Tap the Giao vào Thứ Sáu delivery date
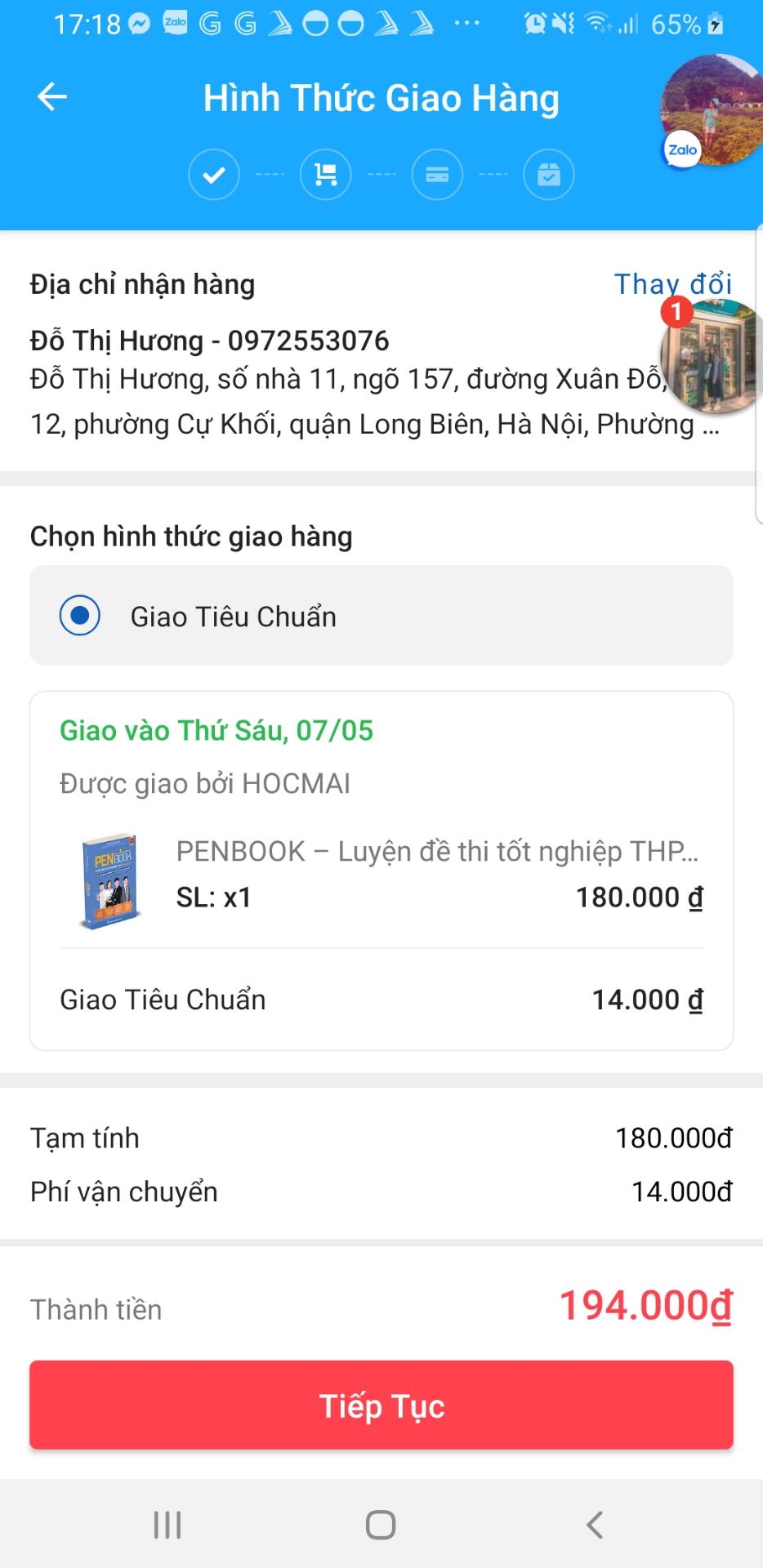The width and height of the screenshot is (763, 1568). click(x=216, y=730)
